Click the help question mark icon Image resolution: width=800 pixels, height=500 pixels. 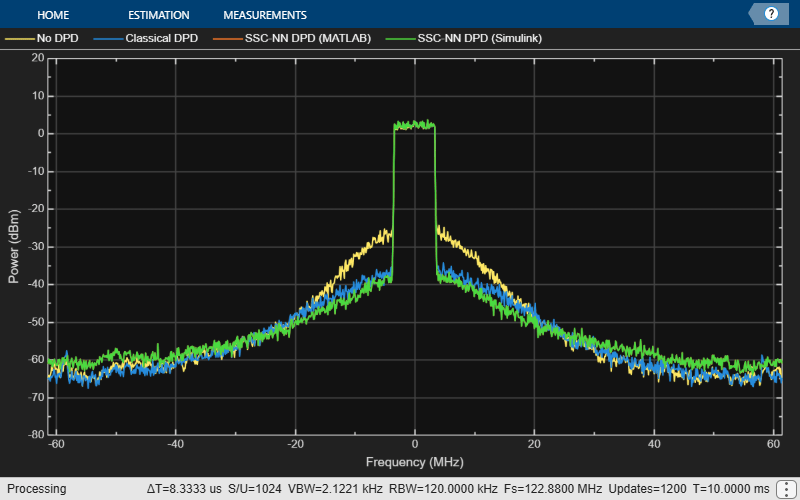pyautogui.click(x=771, y=14)
